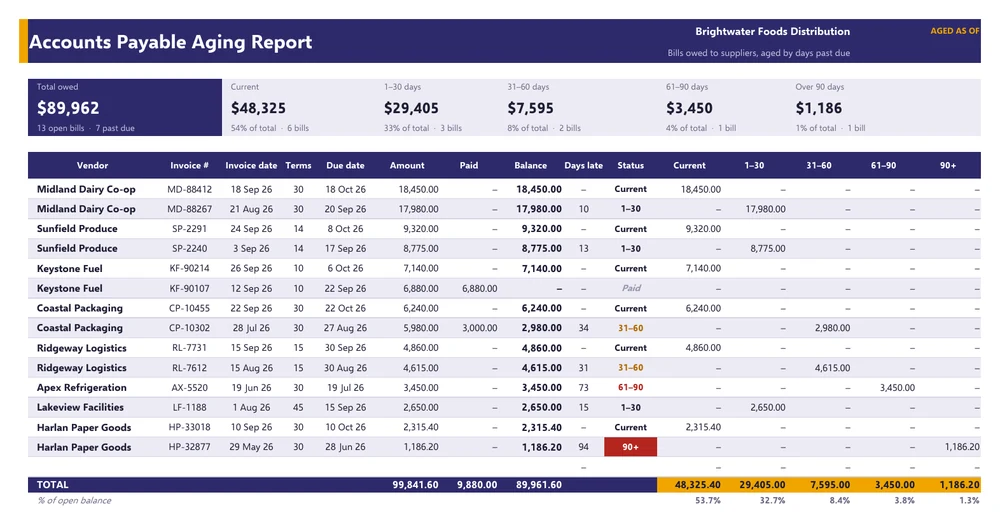
Task: Select the total balance 89,961.60
Action: coord(539,485)
